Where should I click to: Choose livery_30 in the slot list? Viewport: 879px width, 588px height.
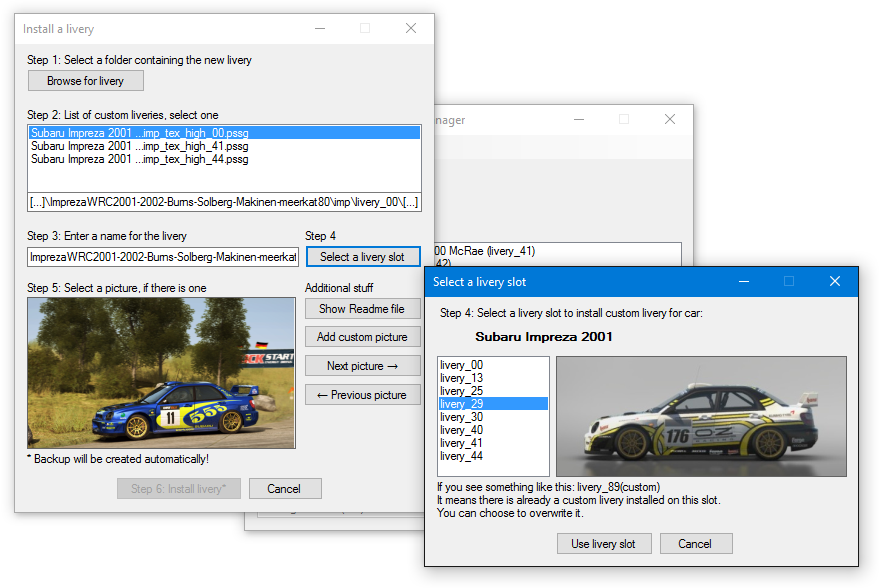pyautogui.click(x=493, y=416)
